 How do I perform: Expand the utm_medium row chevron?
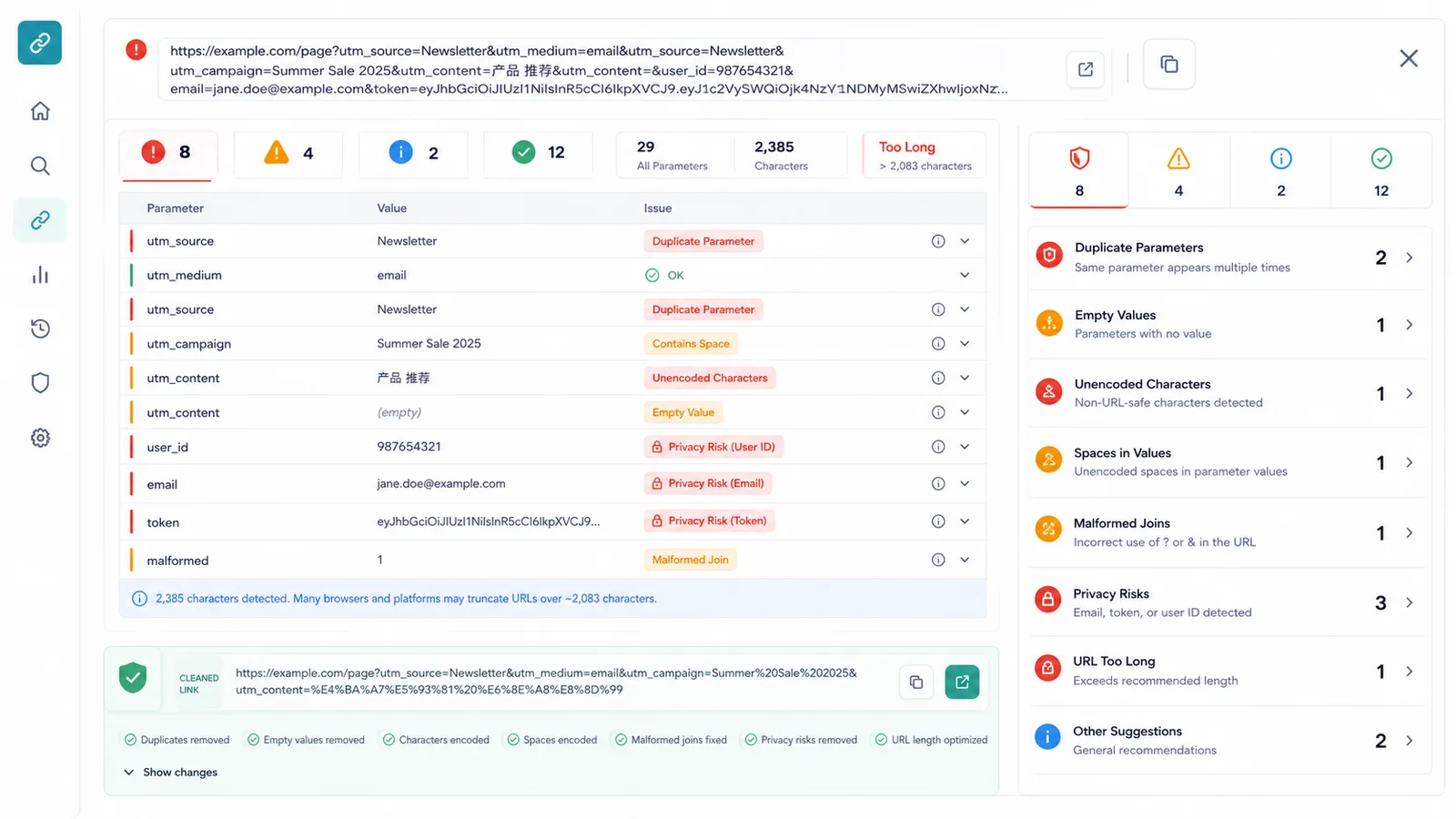pyautogui.click(x=965, y=275)
